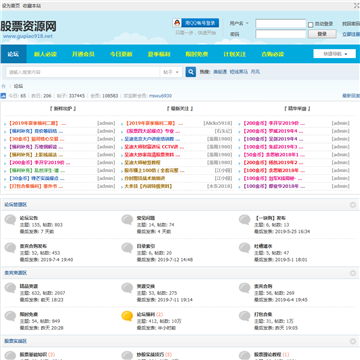The image size is (360, 360).
Task: Open the orange 论坛福利 forum bubble icon
Action: click(127, 316)
